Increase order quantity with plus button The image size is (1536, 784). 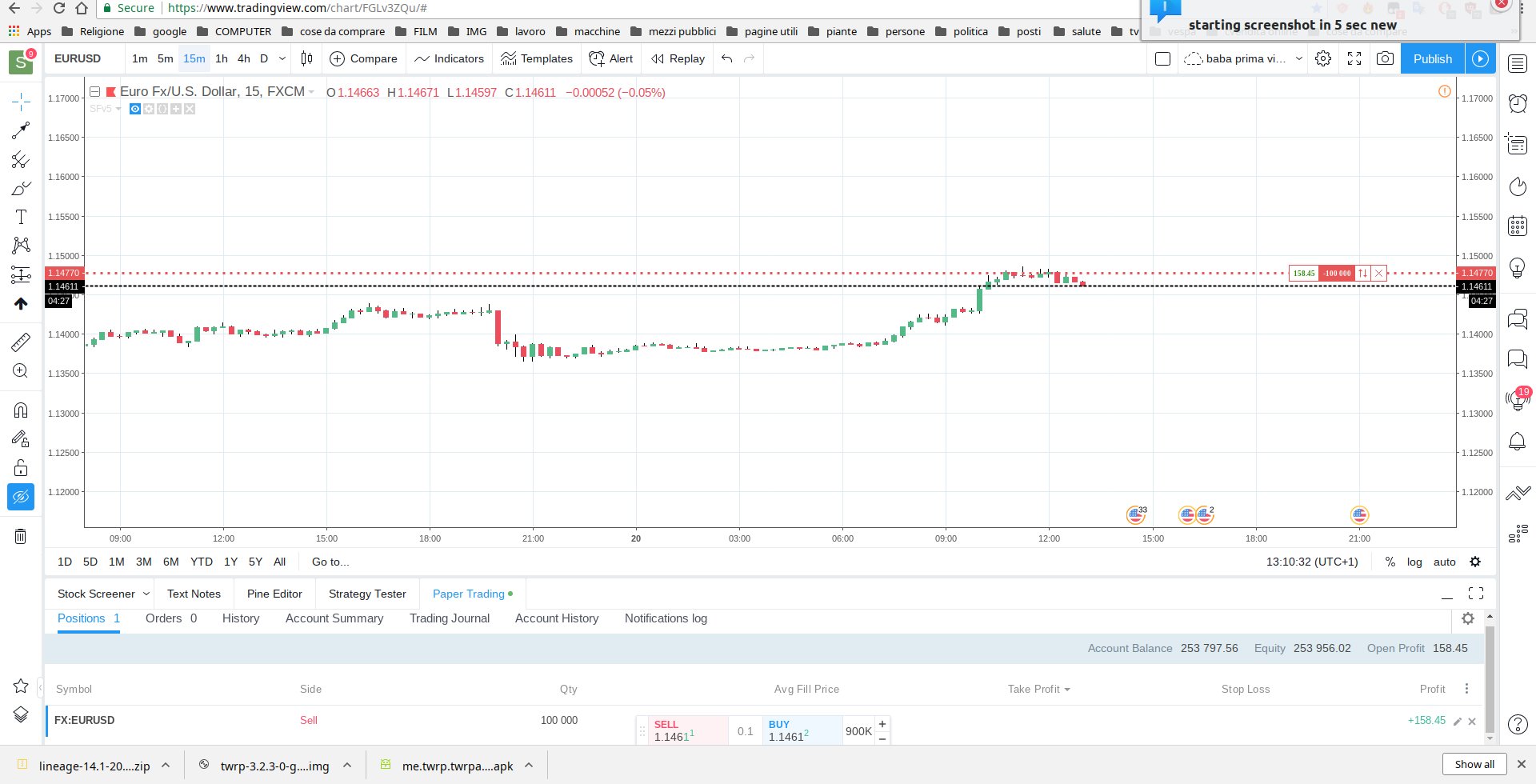tap(882, 724)
